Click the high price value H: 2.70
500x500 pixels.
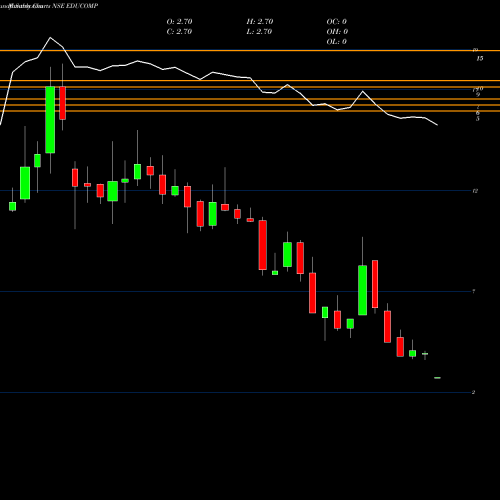(x=260, y=21)
